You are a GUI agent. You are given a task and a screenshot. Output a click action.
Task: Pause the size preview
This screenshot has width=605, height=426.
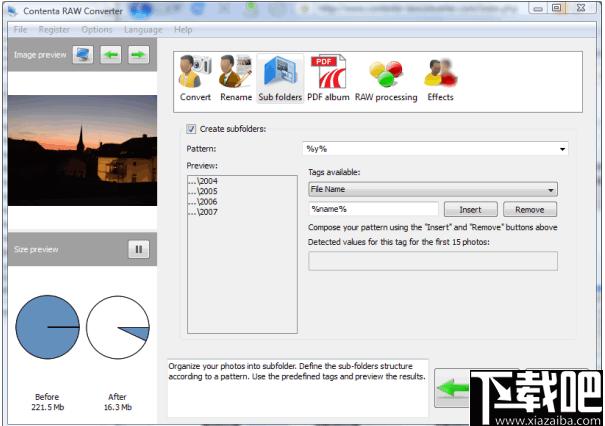click(139, 249)
